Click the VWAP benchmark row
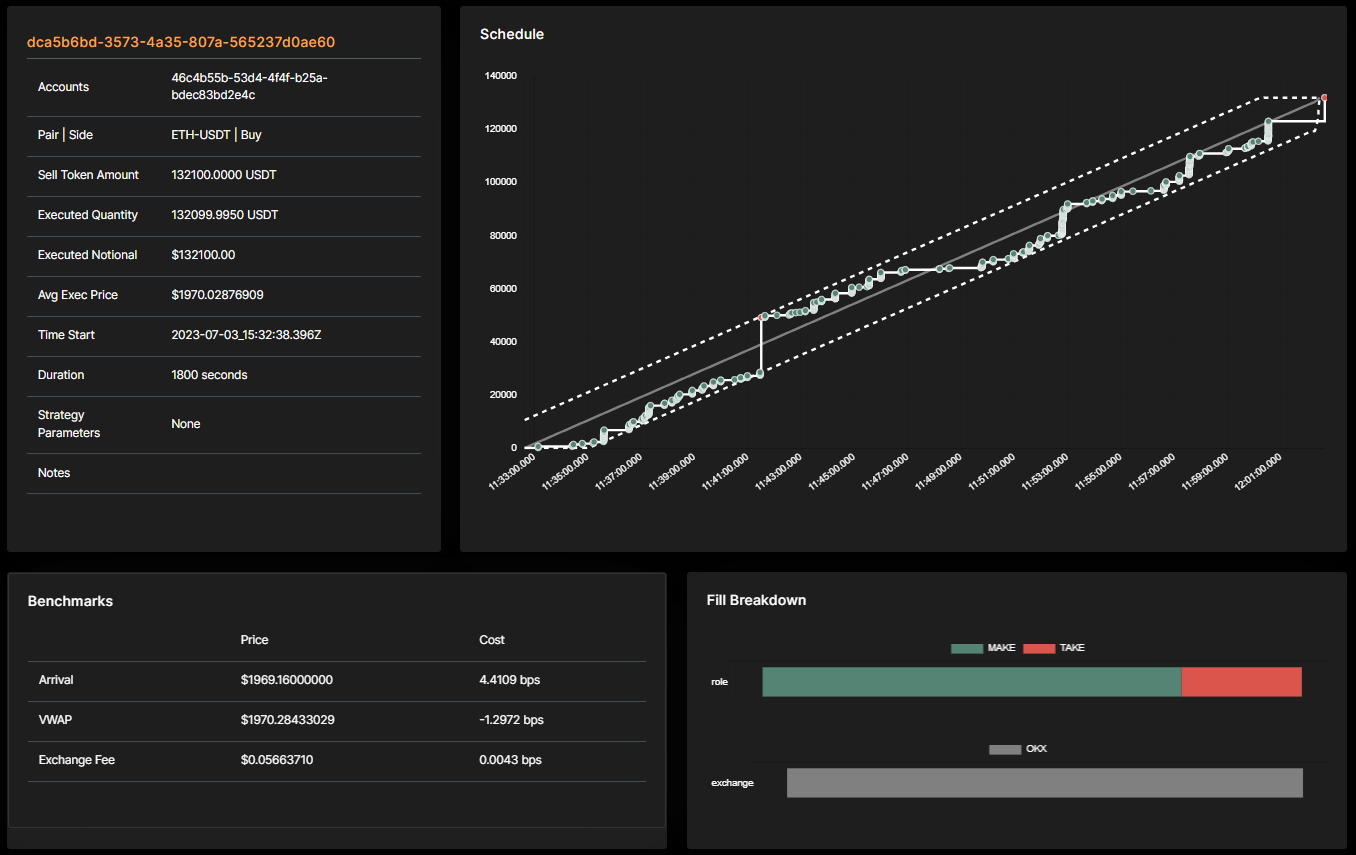The width and height of the screenshot is (1356, 855). point(337,720)
